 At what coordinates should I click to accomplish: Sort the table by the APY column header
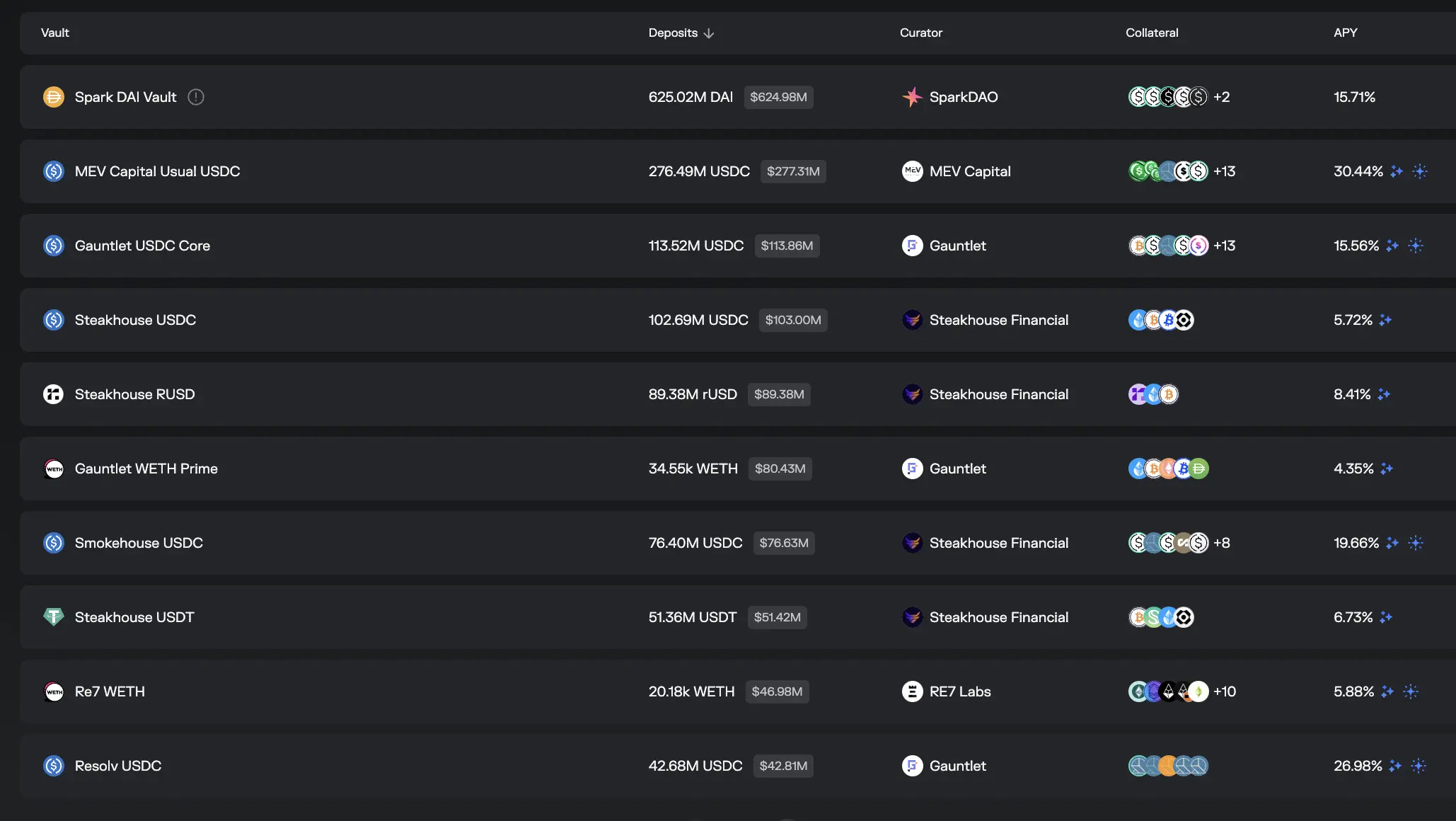[1345, 33]
